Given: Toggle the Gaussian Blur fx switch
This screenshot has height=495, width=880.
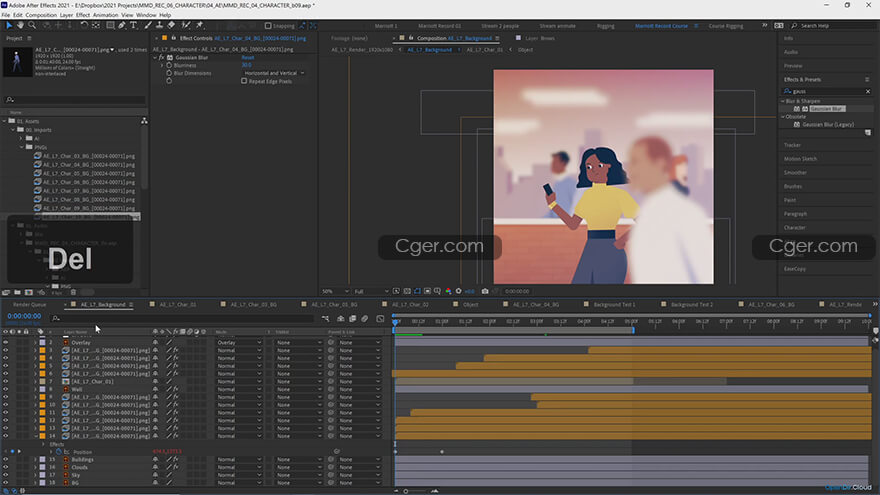Looking at the screenshot, I should point(162,57).
